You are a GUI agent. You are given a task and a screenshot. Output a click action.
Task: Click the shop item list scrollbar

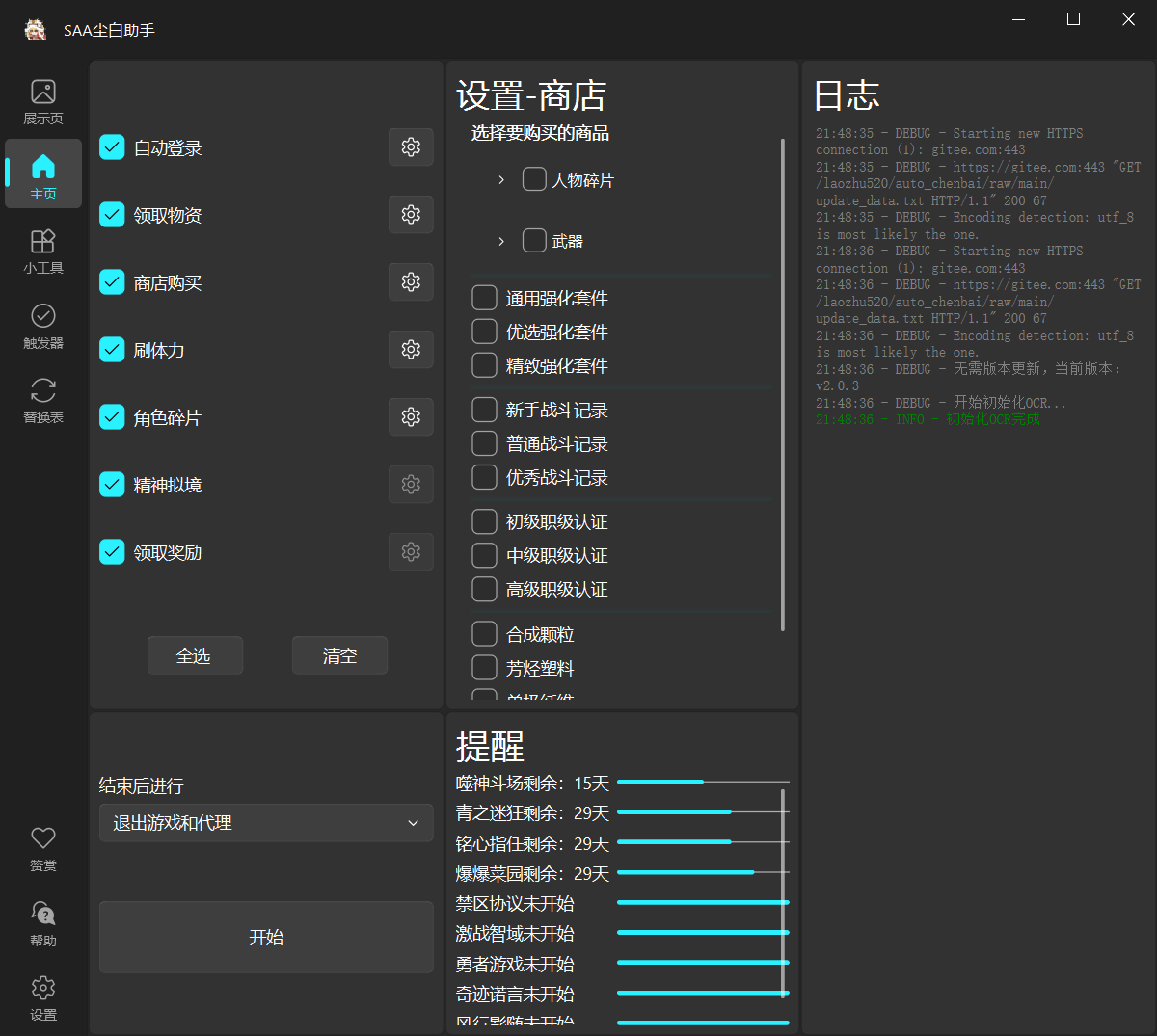tap(782, 385)
